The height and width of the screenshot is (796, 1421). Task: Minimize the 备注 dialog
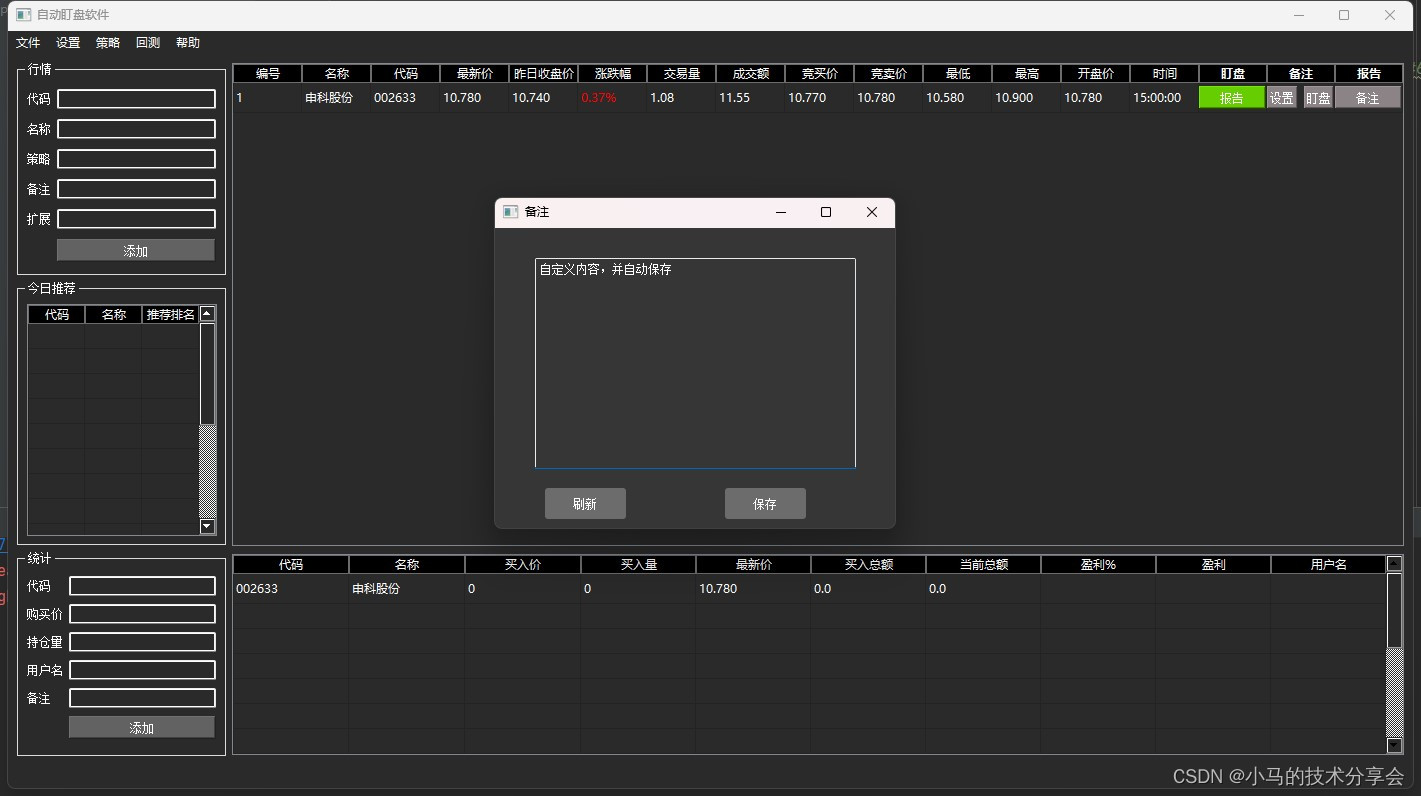(x=781, y=212)
